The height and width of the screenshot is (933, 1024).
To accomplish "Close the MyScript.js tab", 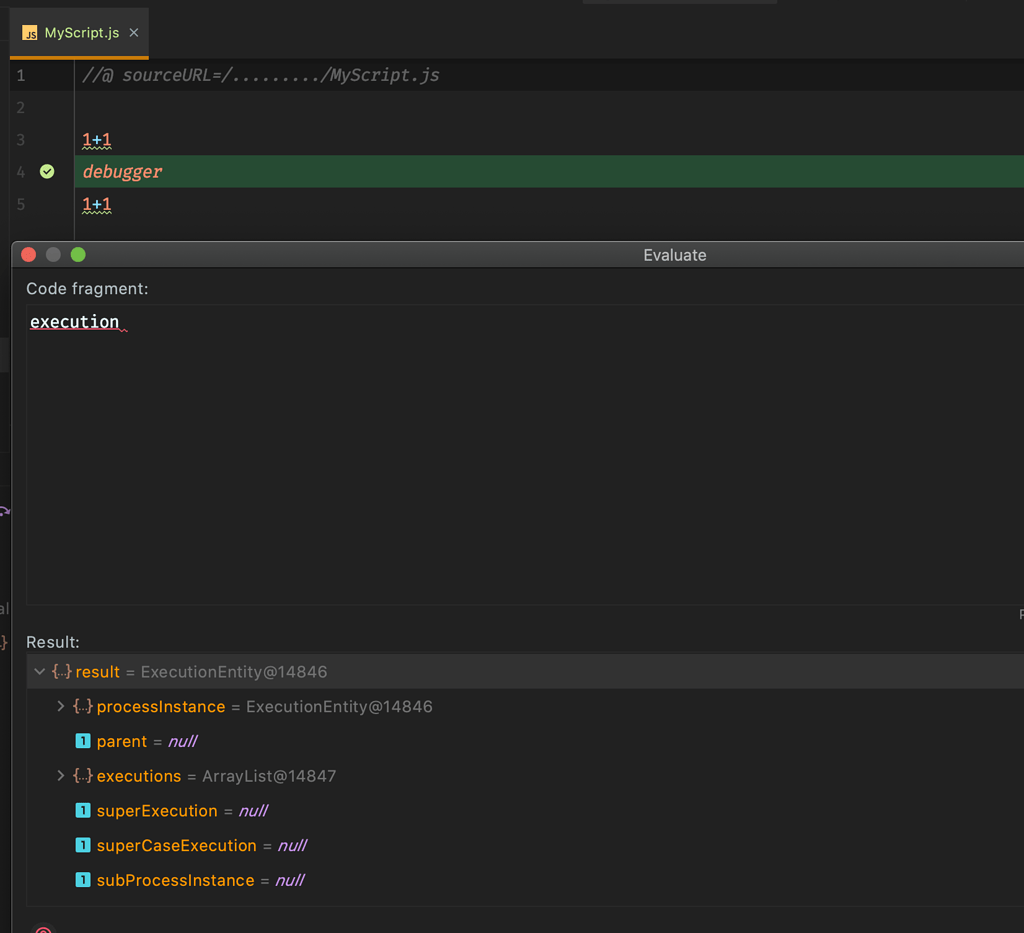I will coord(133,32).
